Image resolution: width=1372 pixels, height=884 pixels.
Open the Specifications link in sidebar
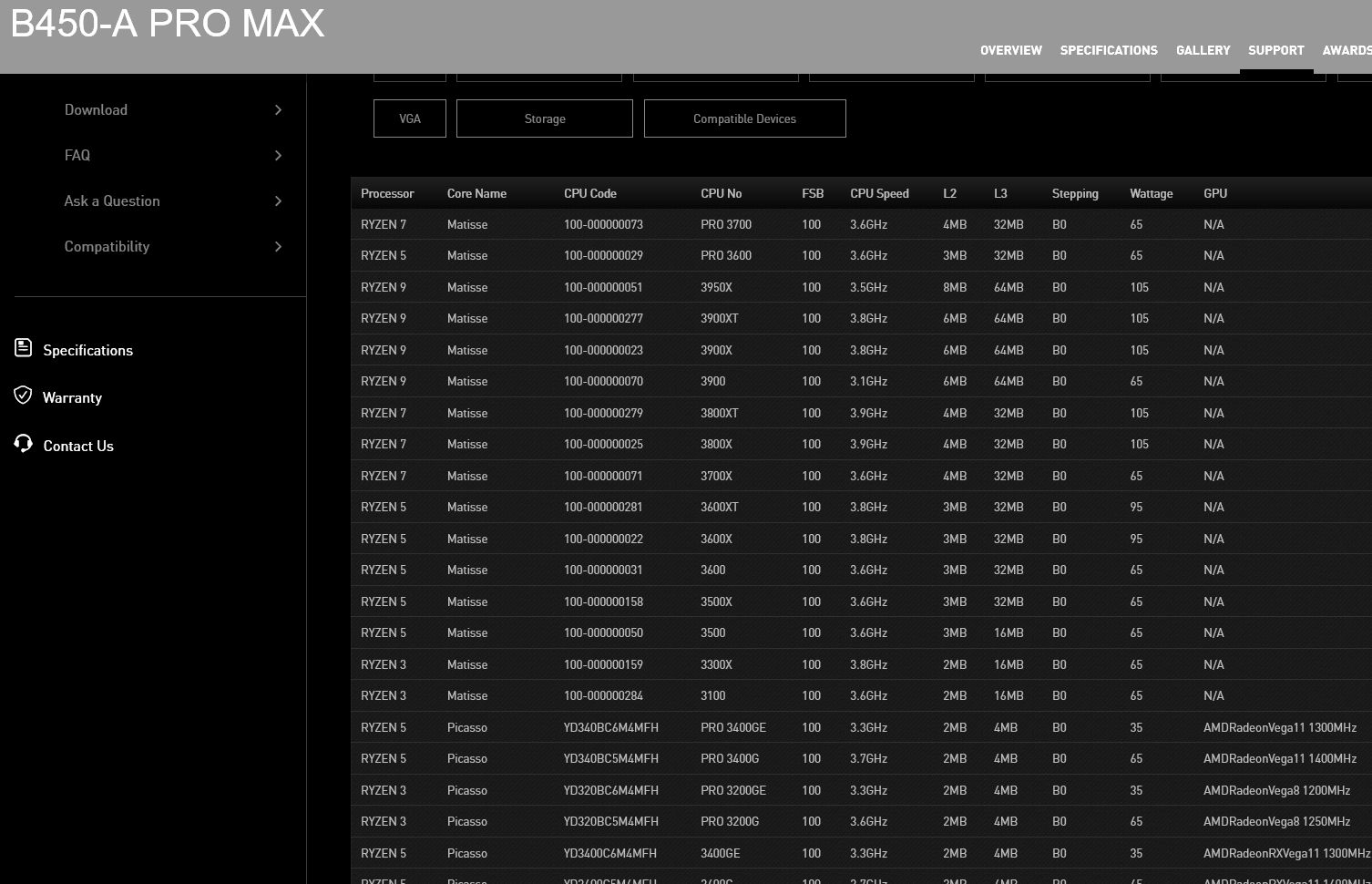[x=87, y=350]
